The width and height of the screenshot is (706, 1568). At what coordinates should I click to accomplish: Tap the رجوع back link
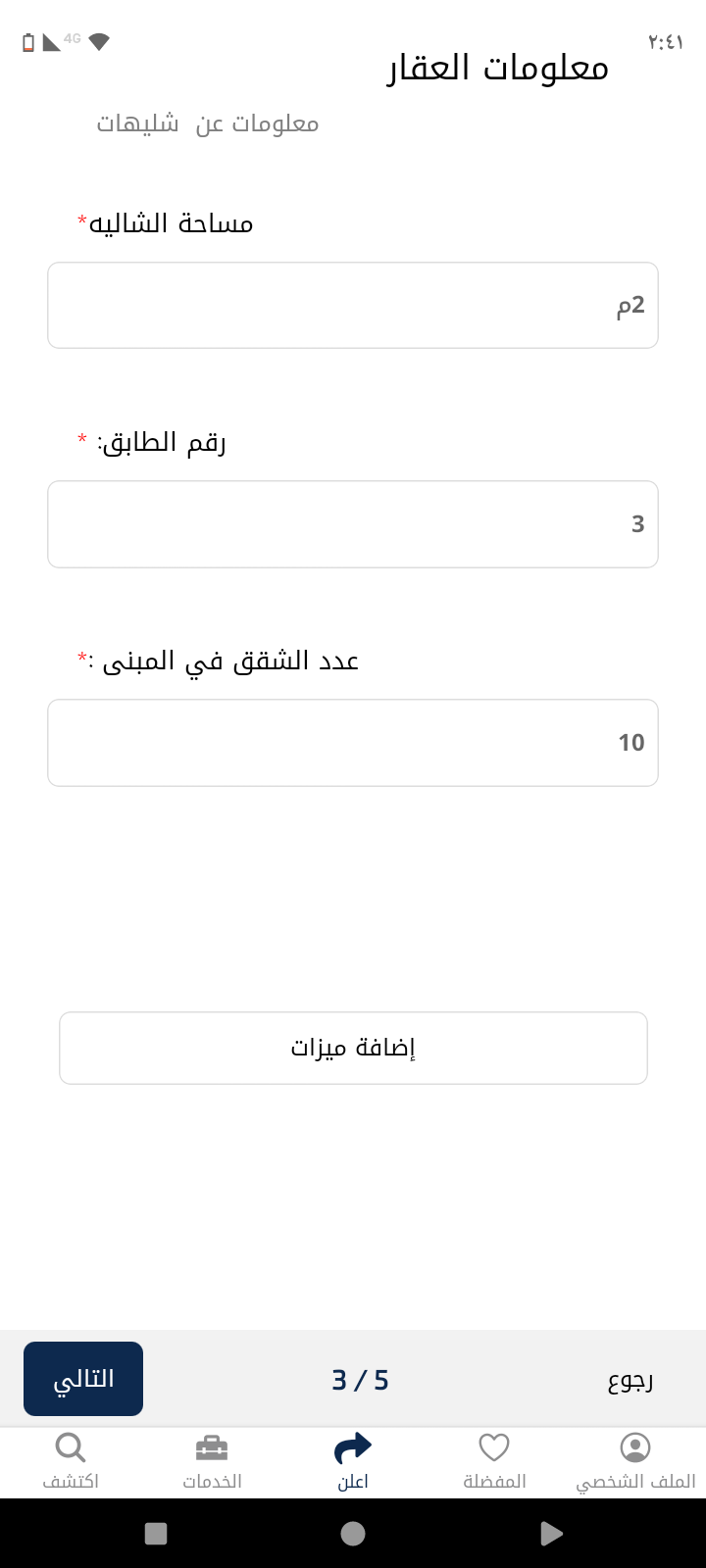(x=630, y=1381)
